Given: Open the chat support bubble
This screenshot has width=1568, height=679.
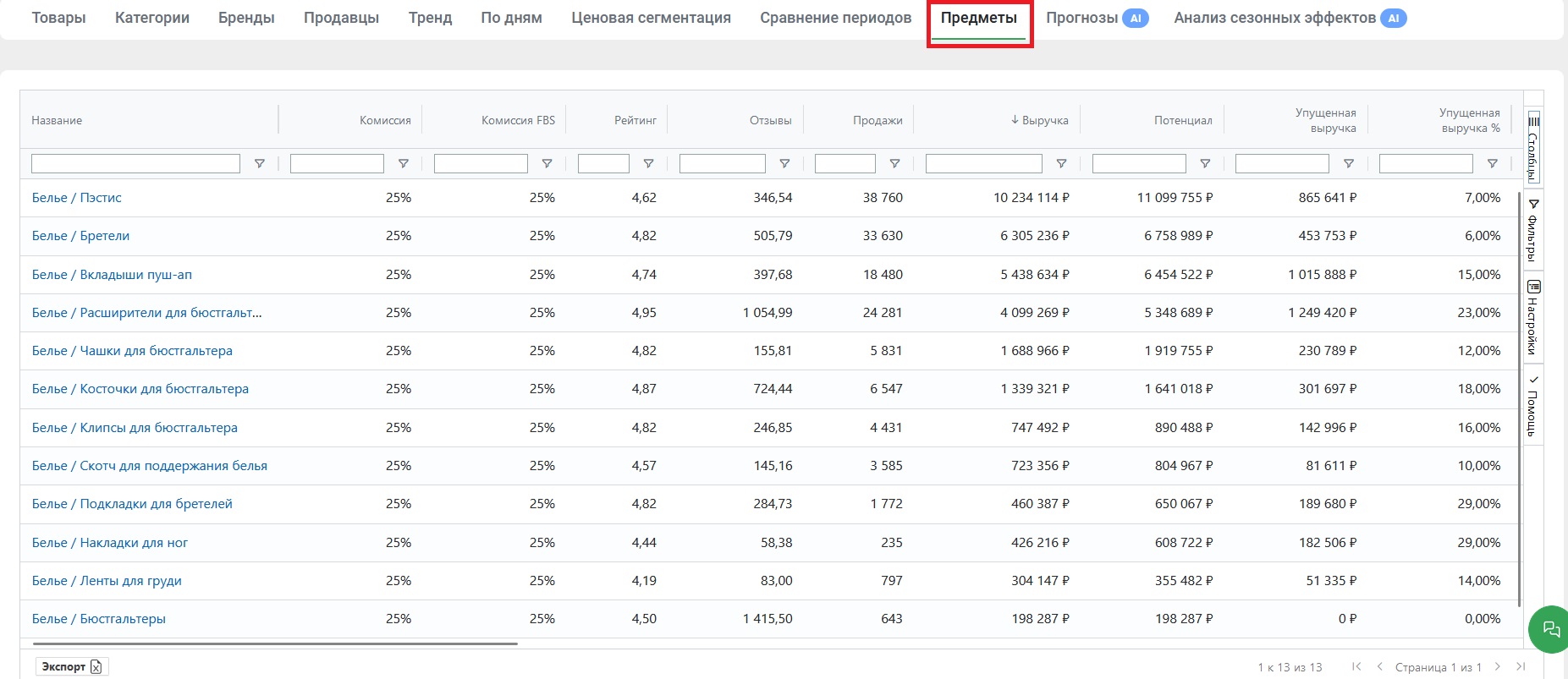Looking at the screenshot, I should (1550, 629).
